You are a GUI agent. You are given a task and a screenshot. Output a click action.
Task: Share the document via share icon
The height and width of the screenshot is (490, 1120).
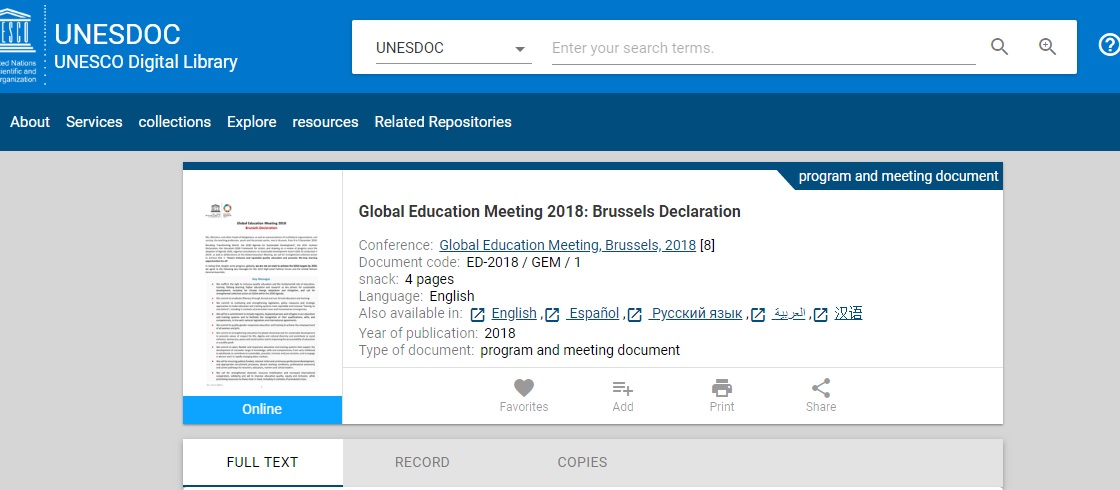click(821, 388)
